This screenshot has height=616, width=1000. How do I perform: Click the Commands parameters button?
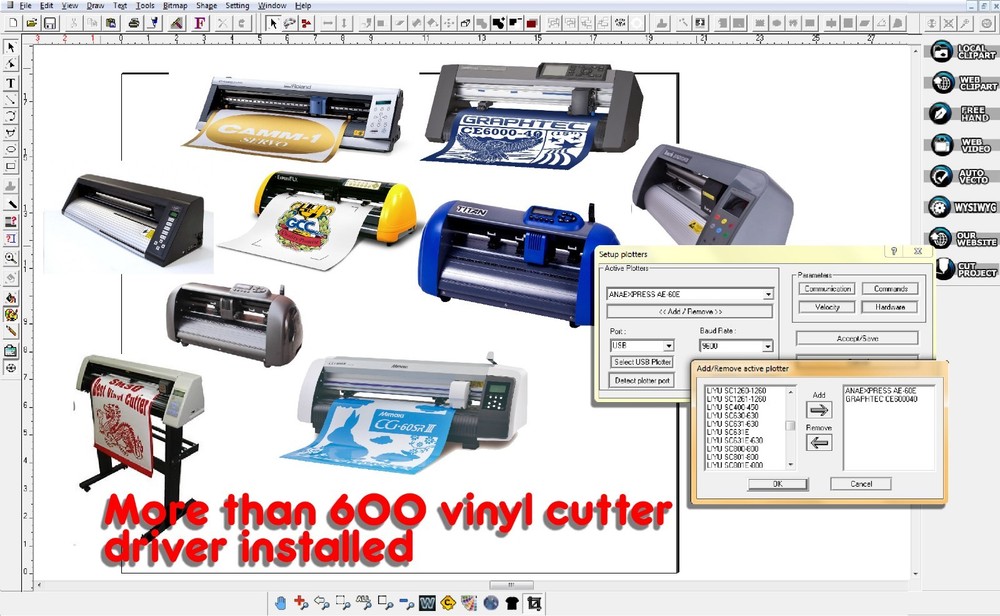point(890,289)
